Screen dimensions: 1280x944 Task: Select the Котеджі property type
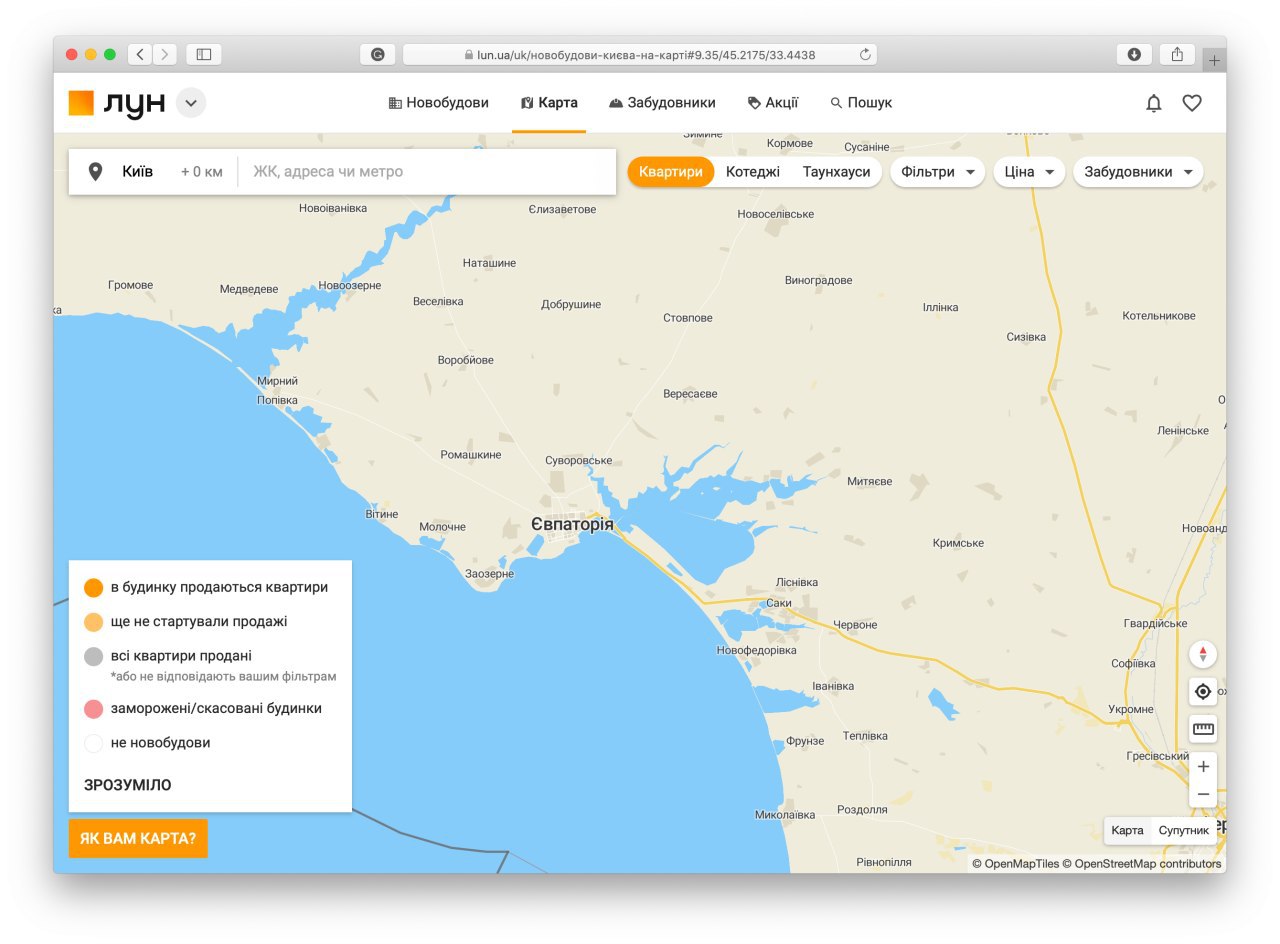(753, 172)
